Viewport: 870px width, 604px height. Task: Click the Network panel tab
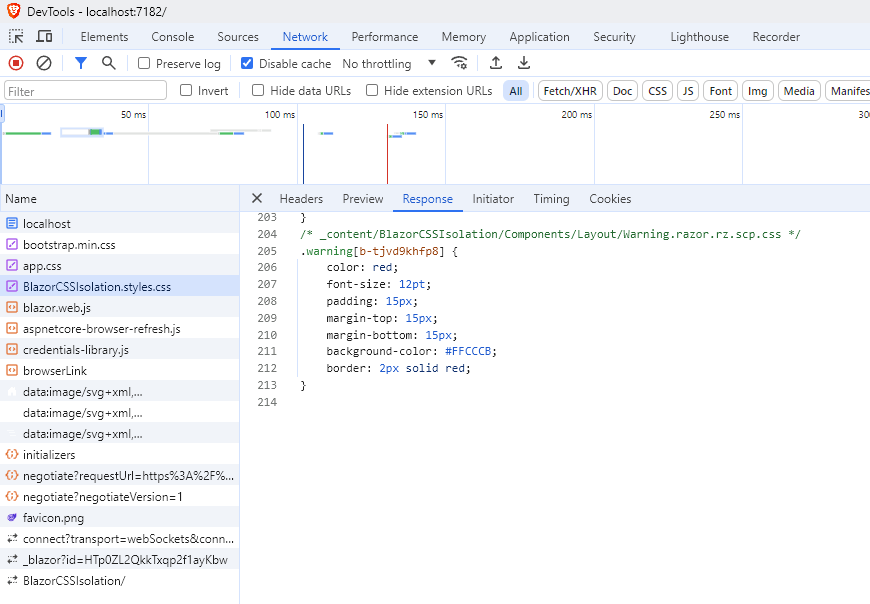click(305, 37)
